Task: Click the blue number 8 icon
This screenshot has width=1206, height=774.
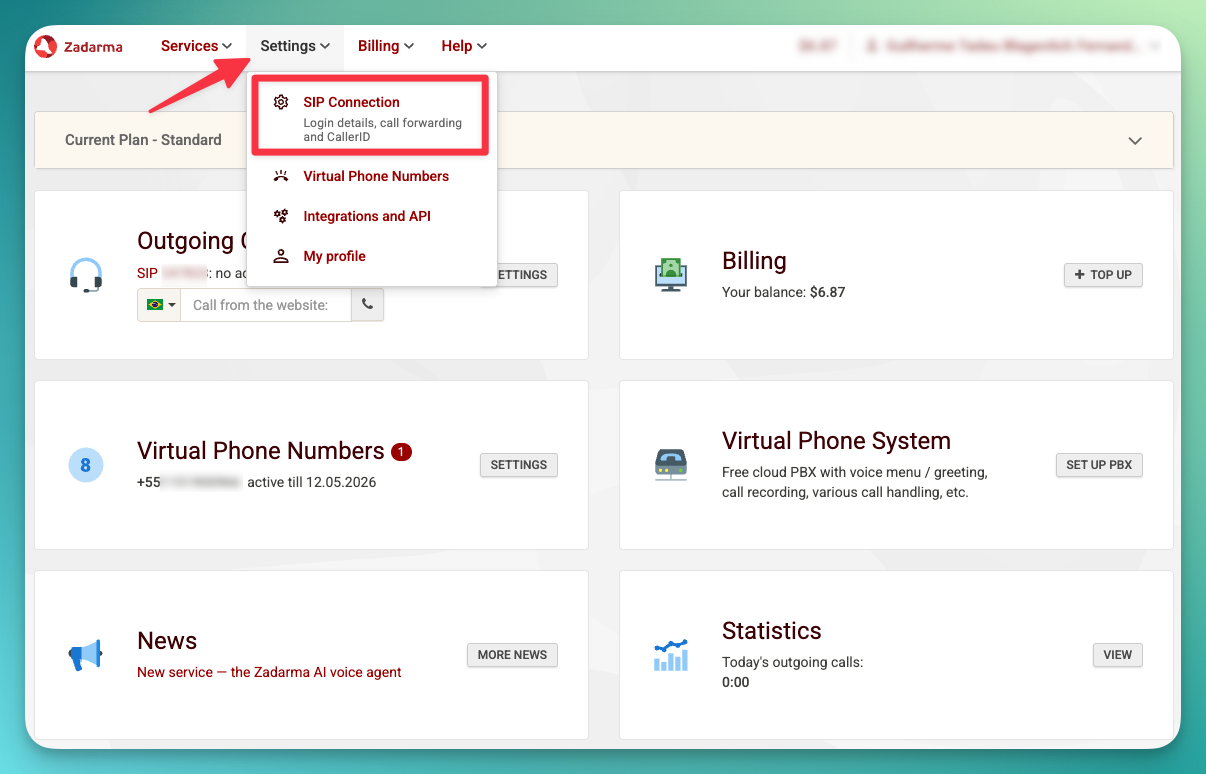Action: point(86,465)
